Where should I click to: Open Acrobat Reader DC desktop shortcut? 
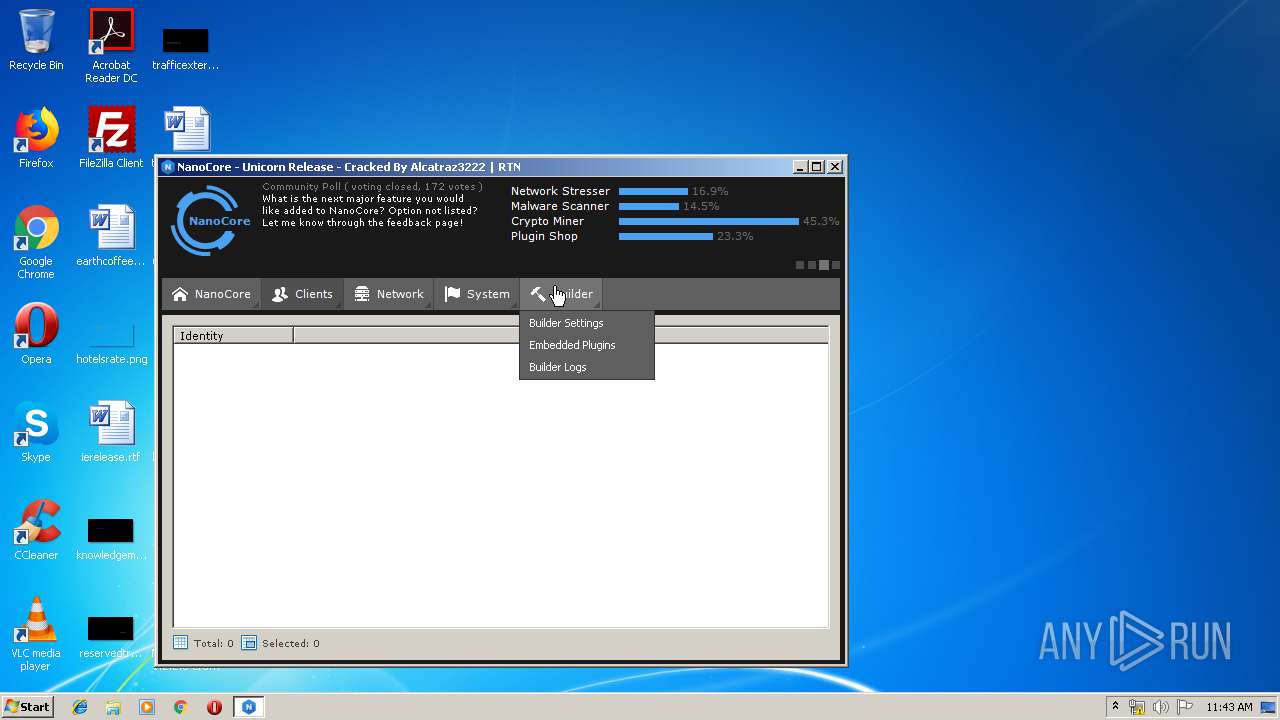pyautogui.click(x=111, y=46)
